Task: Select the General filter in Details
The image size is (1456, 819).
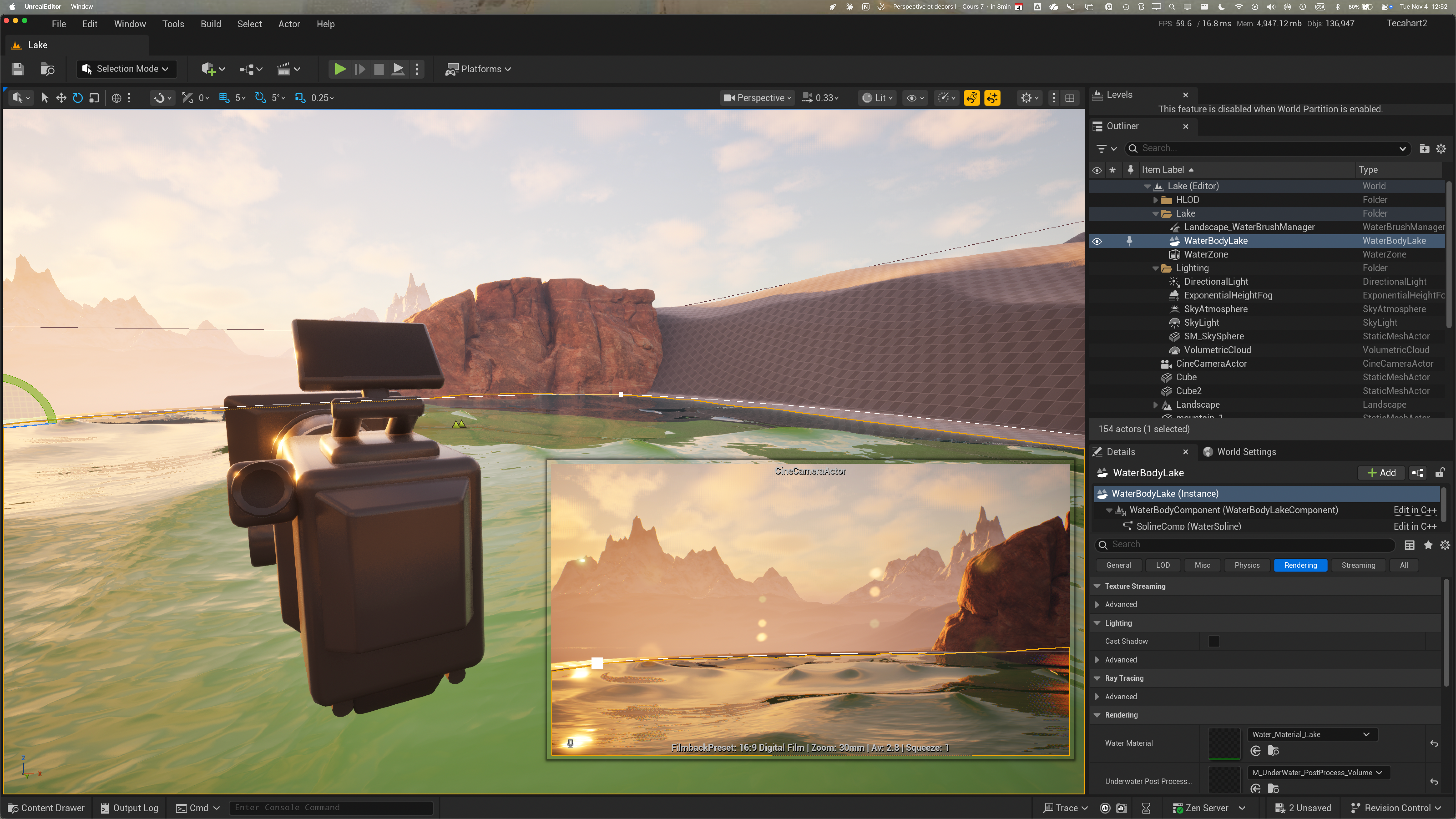Action: click(x=1119, y=565)
